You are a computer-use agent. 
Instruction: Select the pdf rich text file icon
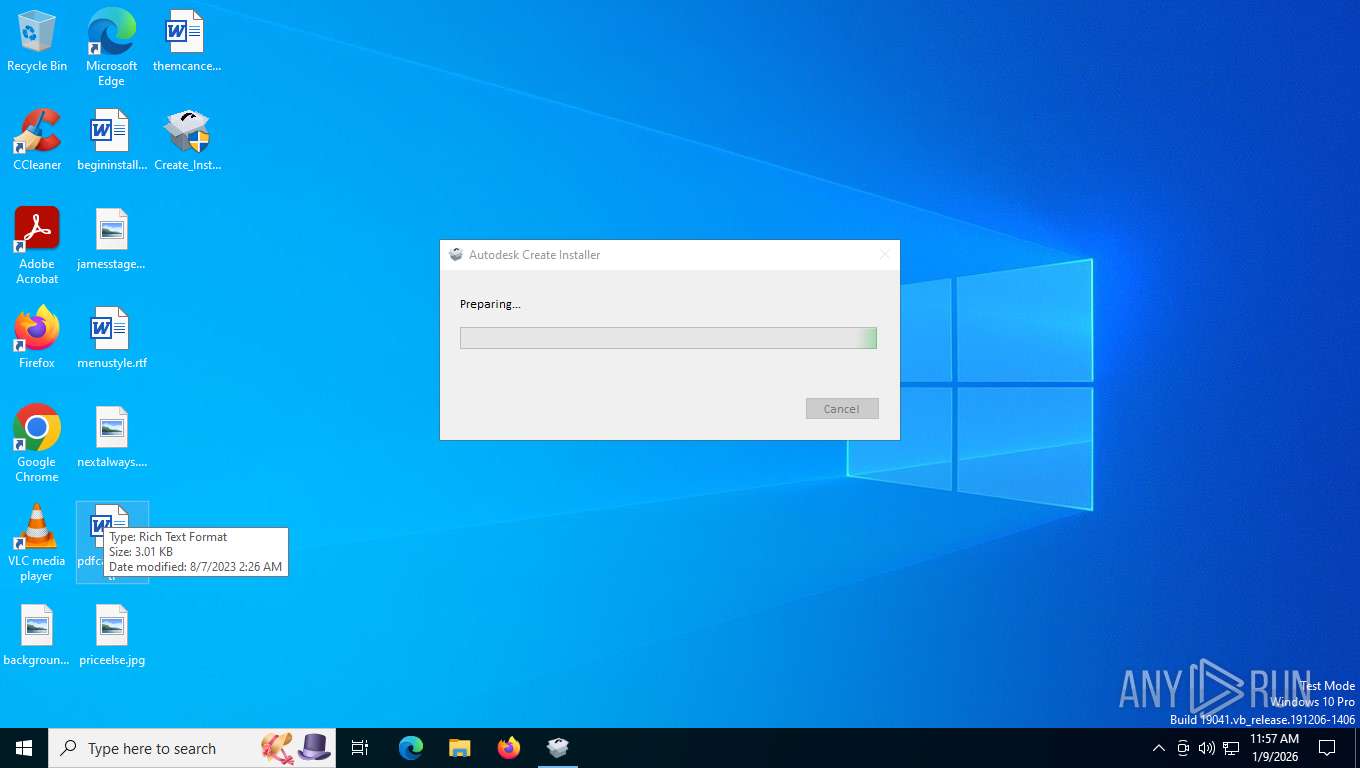[111, 542]
